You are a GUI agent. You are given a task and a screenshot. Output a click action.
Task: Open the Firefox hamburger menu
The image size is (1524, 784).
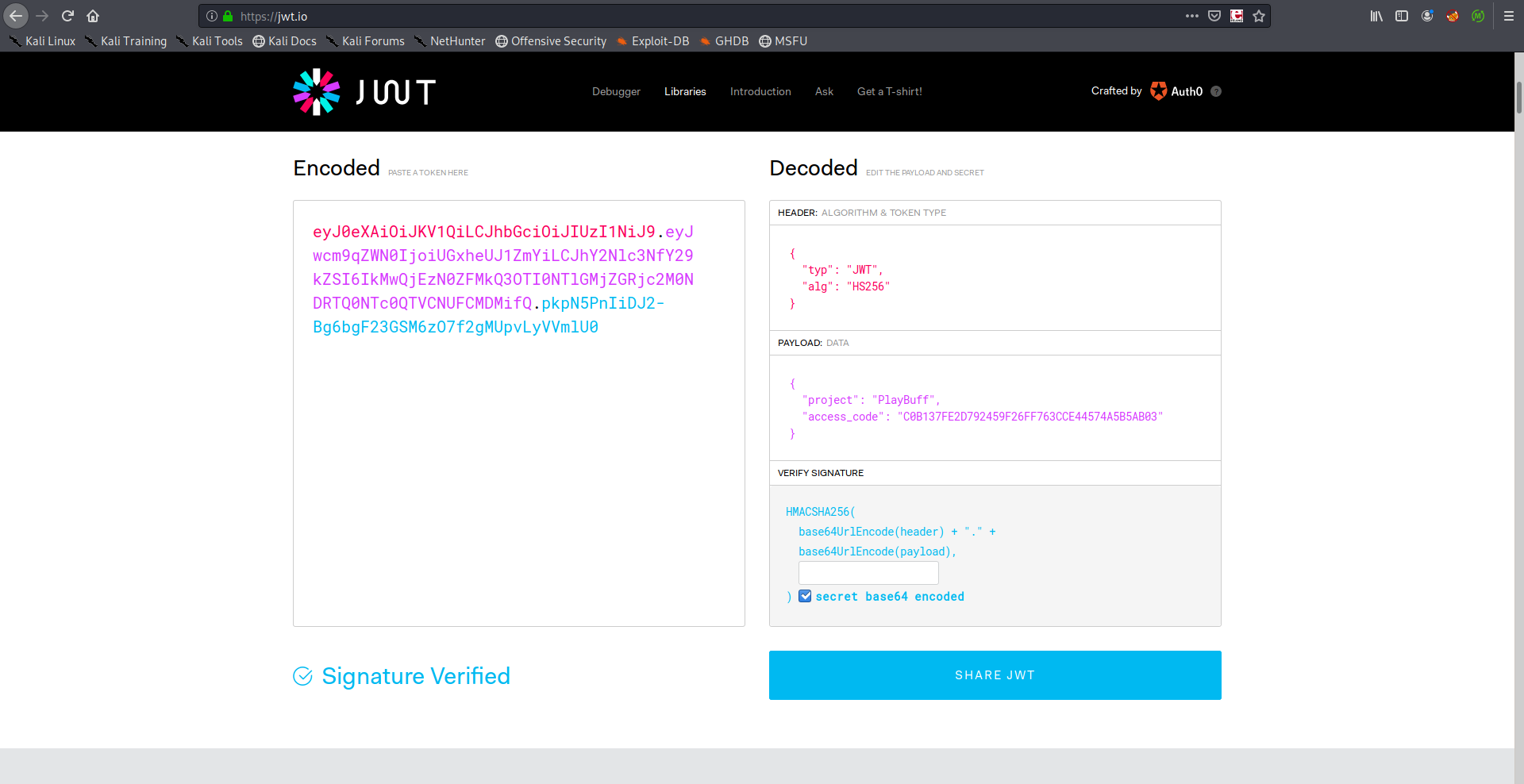point(1509,16)
